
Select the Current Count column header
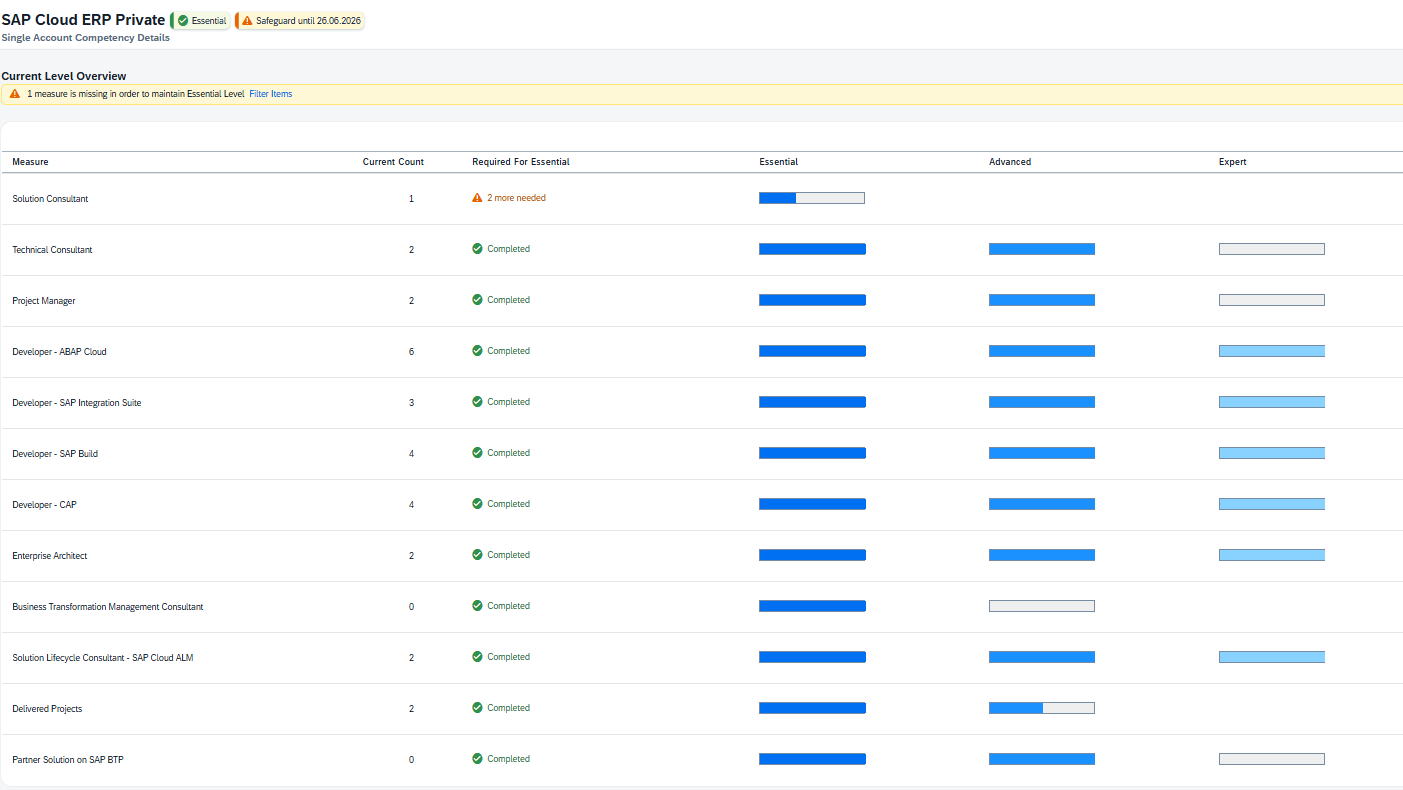pos(393,162)
